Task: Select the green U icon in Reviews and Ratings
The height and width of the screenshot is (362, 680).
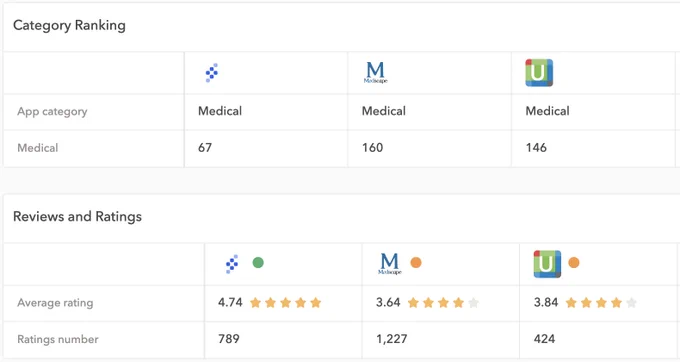Action: [x=547, y=264]
